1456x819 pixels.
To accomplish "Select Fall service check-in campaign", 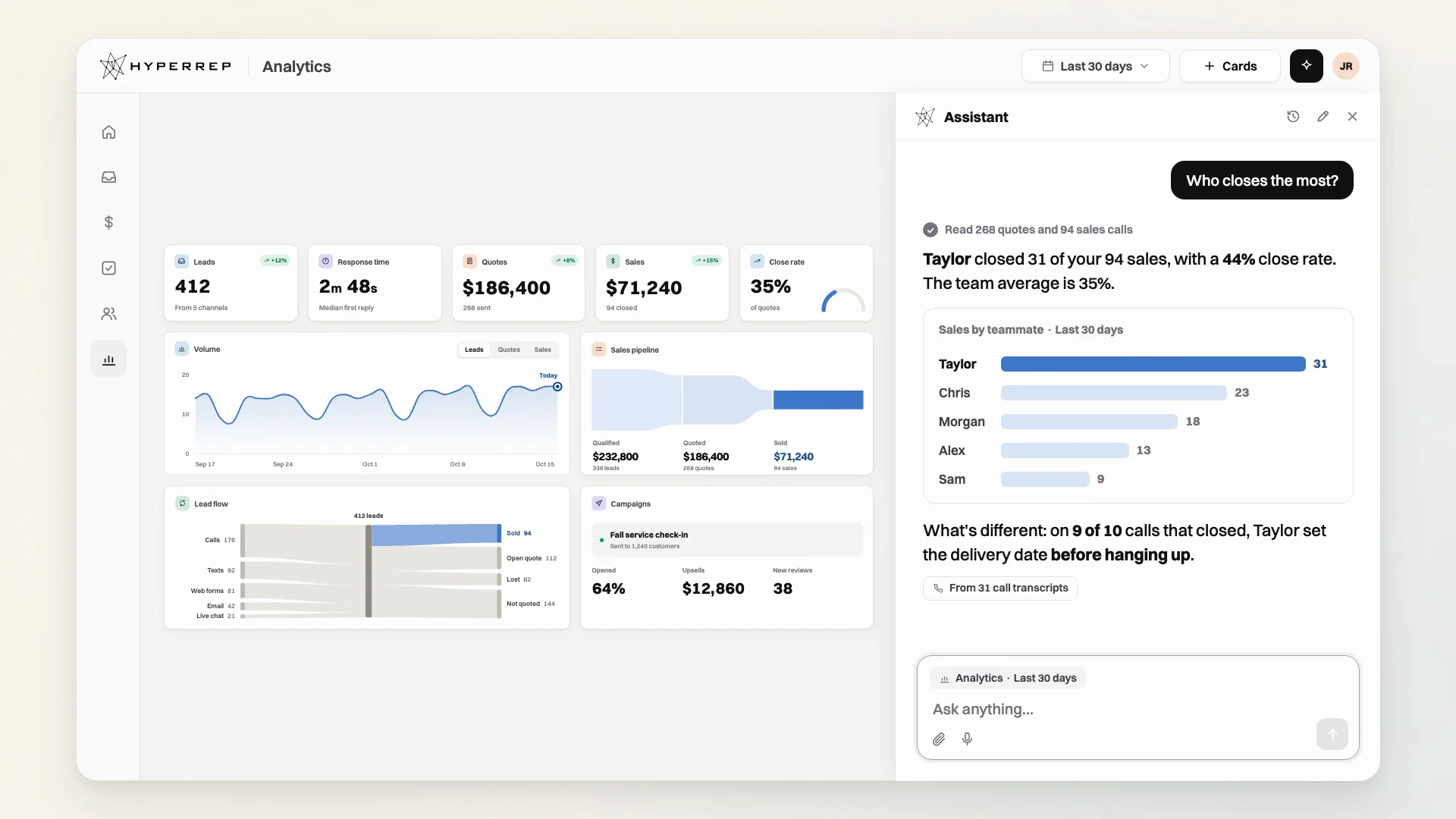I will [x=727, y=540].
